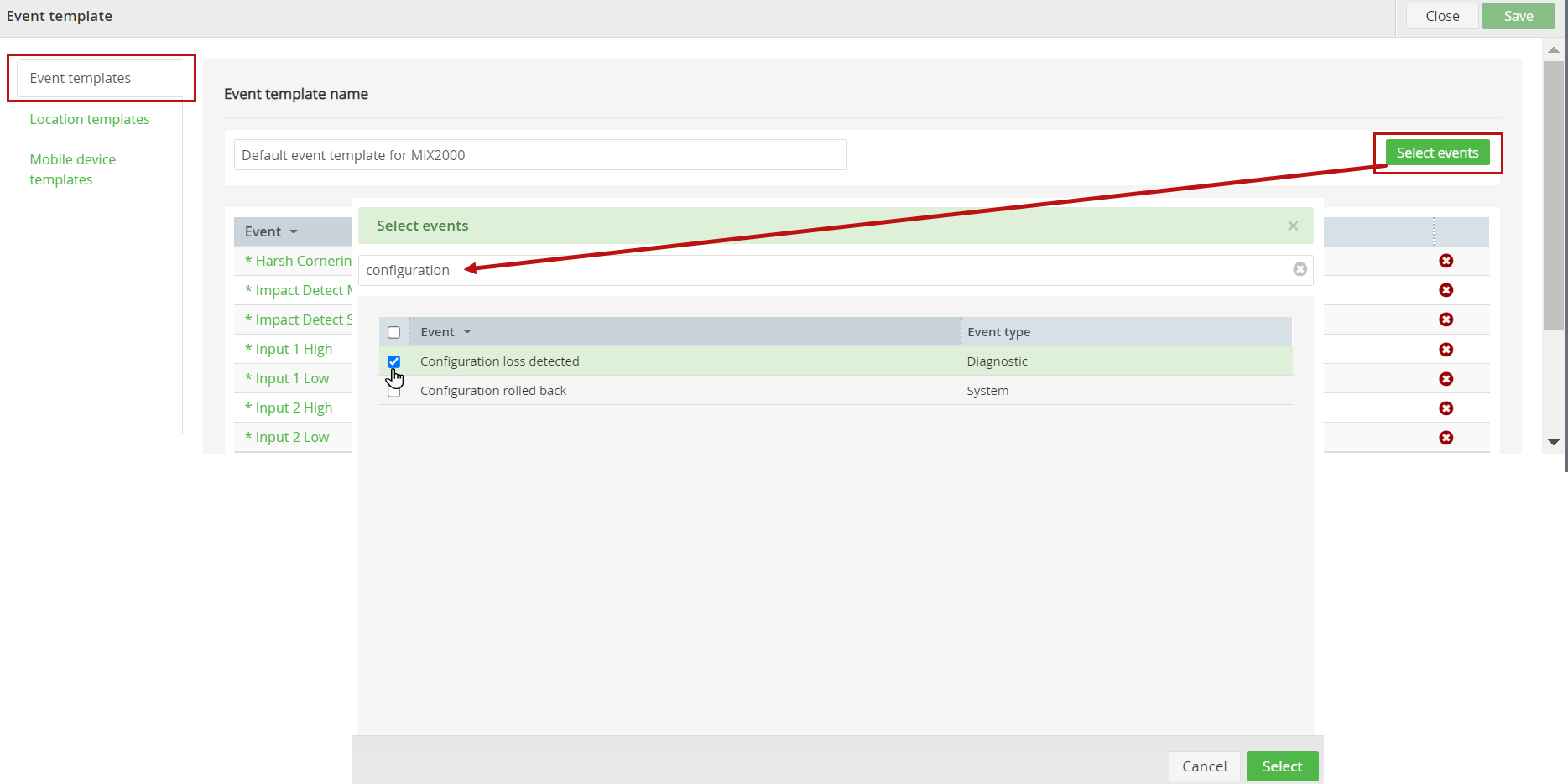Click the event template name field
1568x784 pixels.
pyautogui.click(x=539, y=155)
